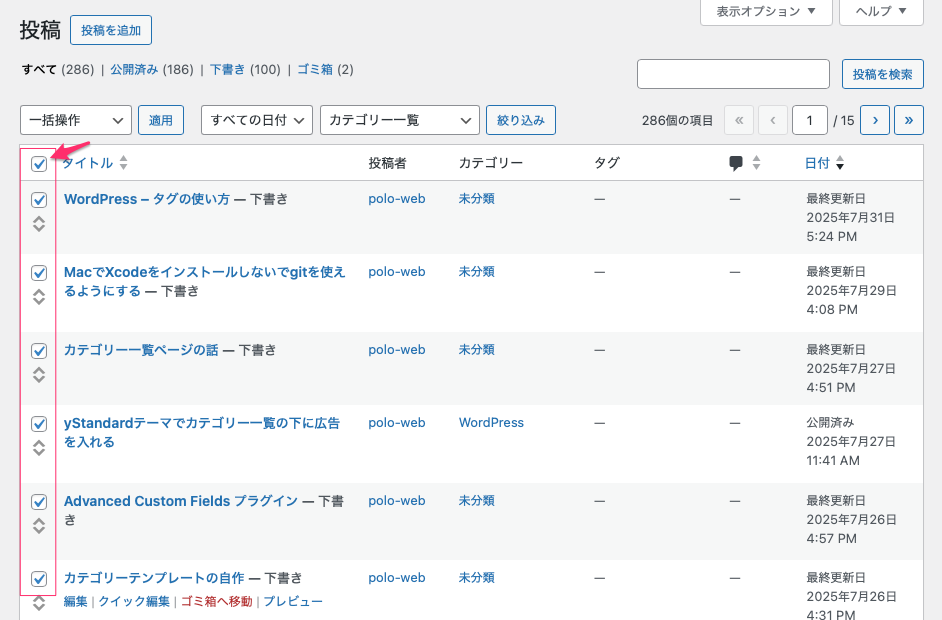
Task: Click the 絞り込み filter button
Action: (520, 120)
